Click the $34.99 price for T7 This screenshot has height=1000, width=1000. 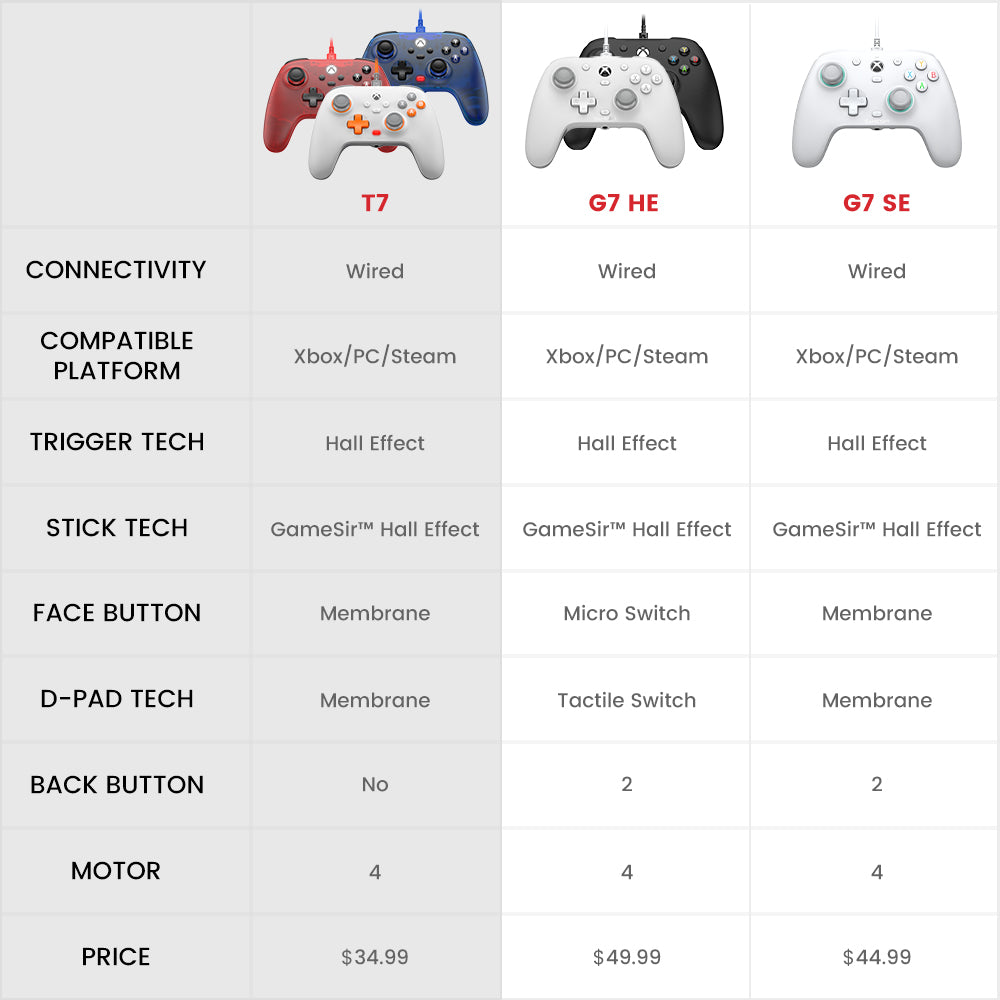click(x=375, y=957)
